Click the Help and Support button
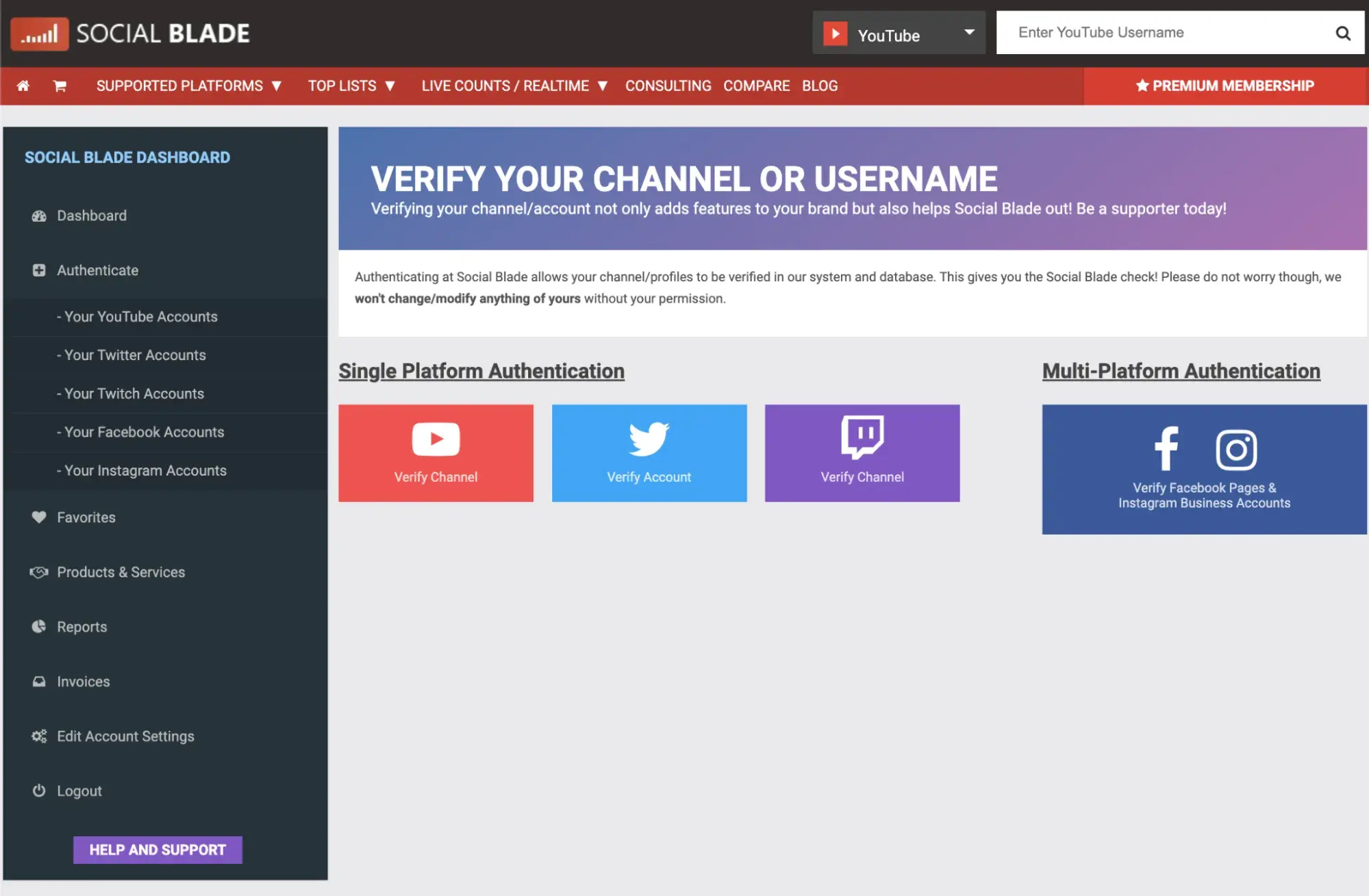The height and width of the screenshot is (896, 1369). pyautogui.click(x=158, y=849)
